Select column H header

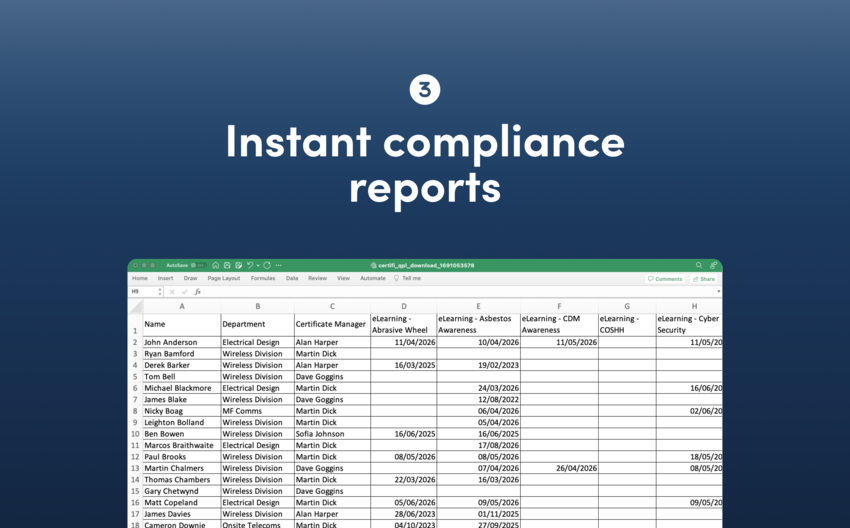tap(689, 306)
